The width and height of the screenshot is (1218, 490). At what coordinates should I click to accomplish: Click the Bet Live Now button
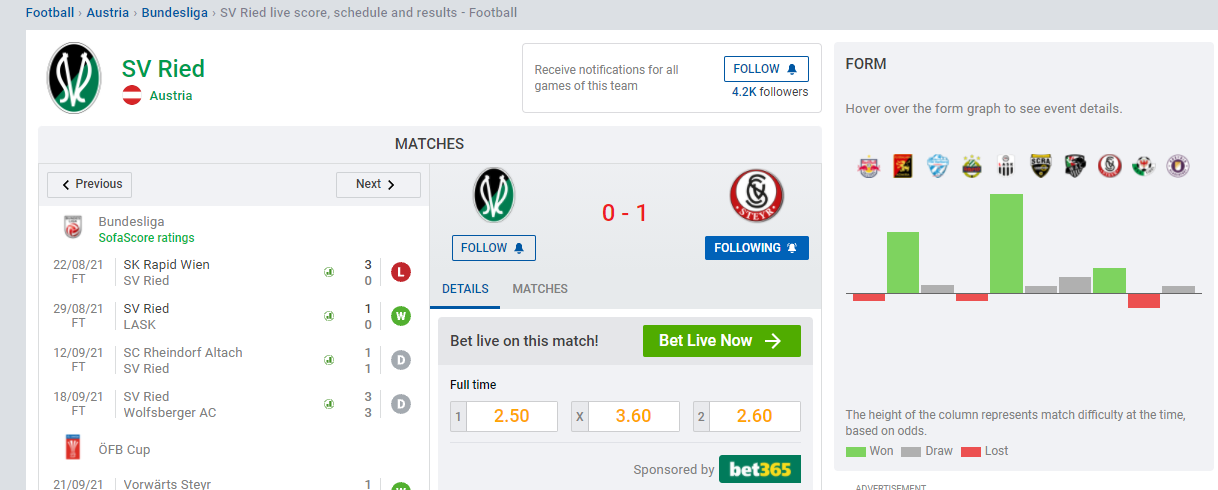click(722, 341)
